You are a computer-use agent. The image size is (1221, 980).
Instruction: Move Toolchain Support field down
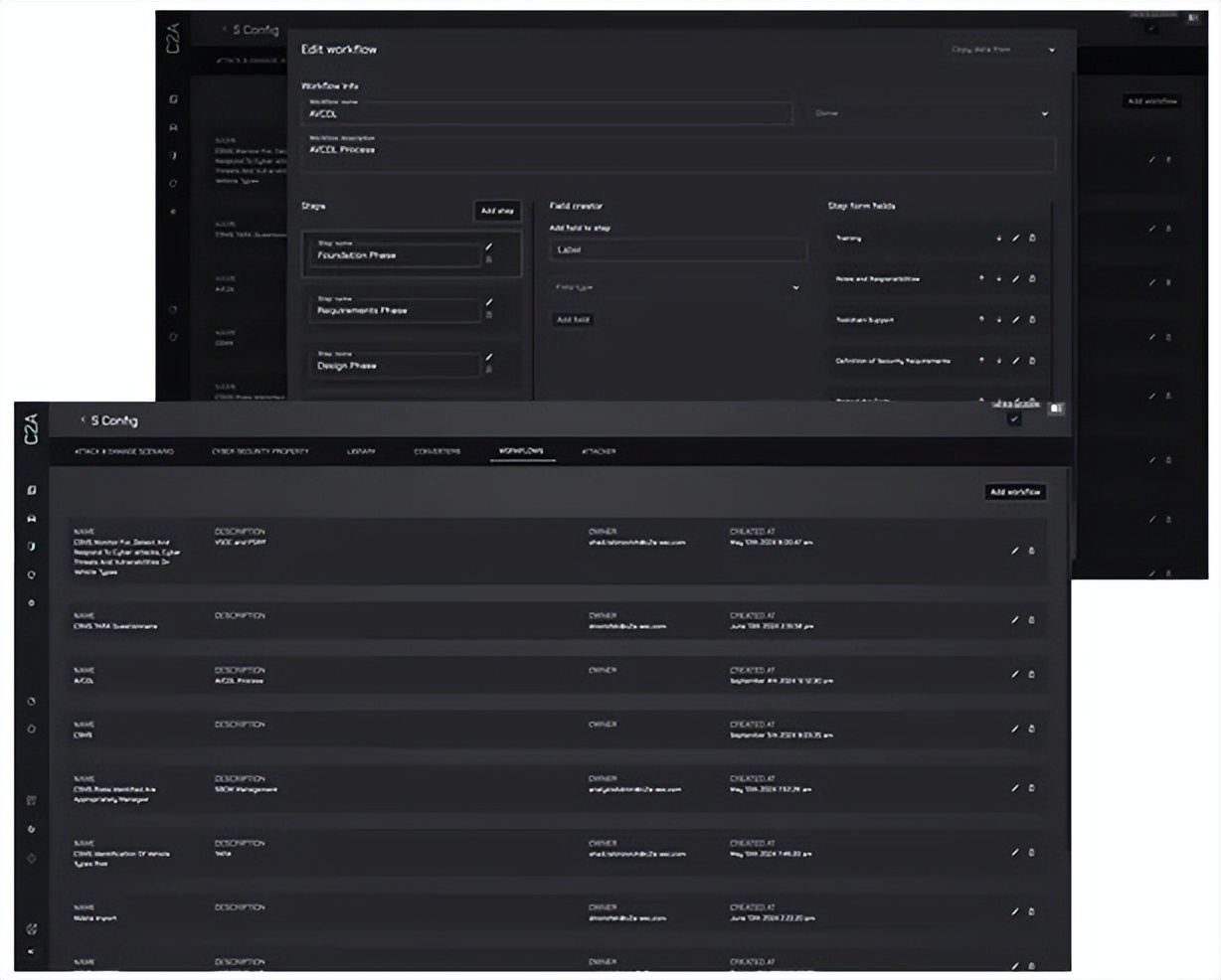[998, 320]
